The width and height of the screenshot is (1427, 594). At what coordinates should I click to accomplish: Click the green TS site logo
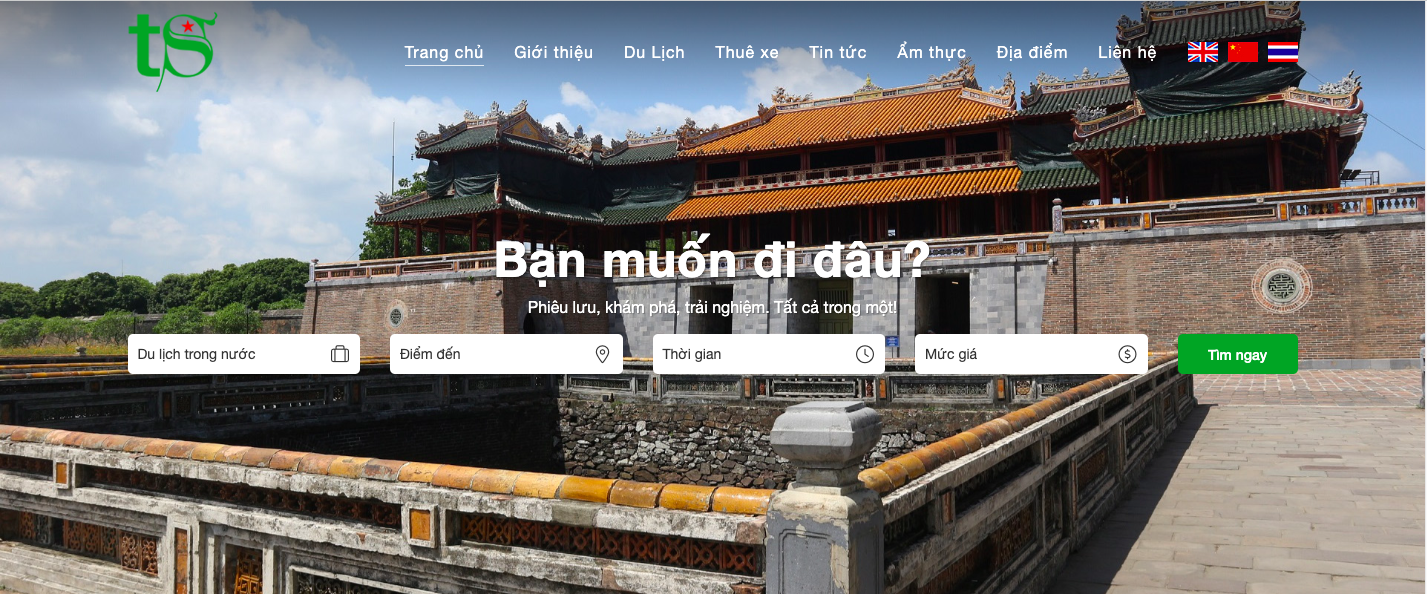pos(172,51)
